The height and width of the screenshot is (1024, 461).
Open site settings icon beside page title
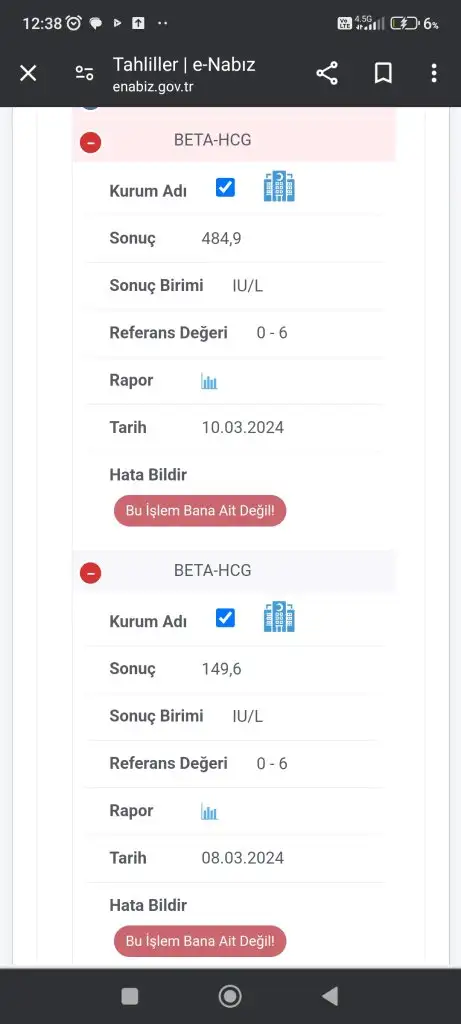click(84, 73)
